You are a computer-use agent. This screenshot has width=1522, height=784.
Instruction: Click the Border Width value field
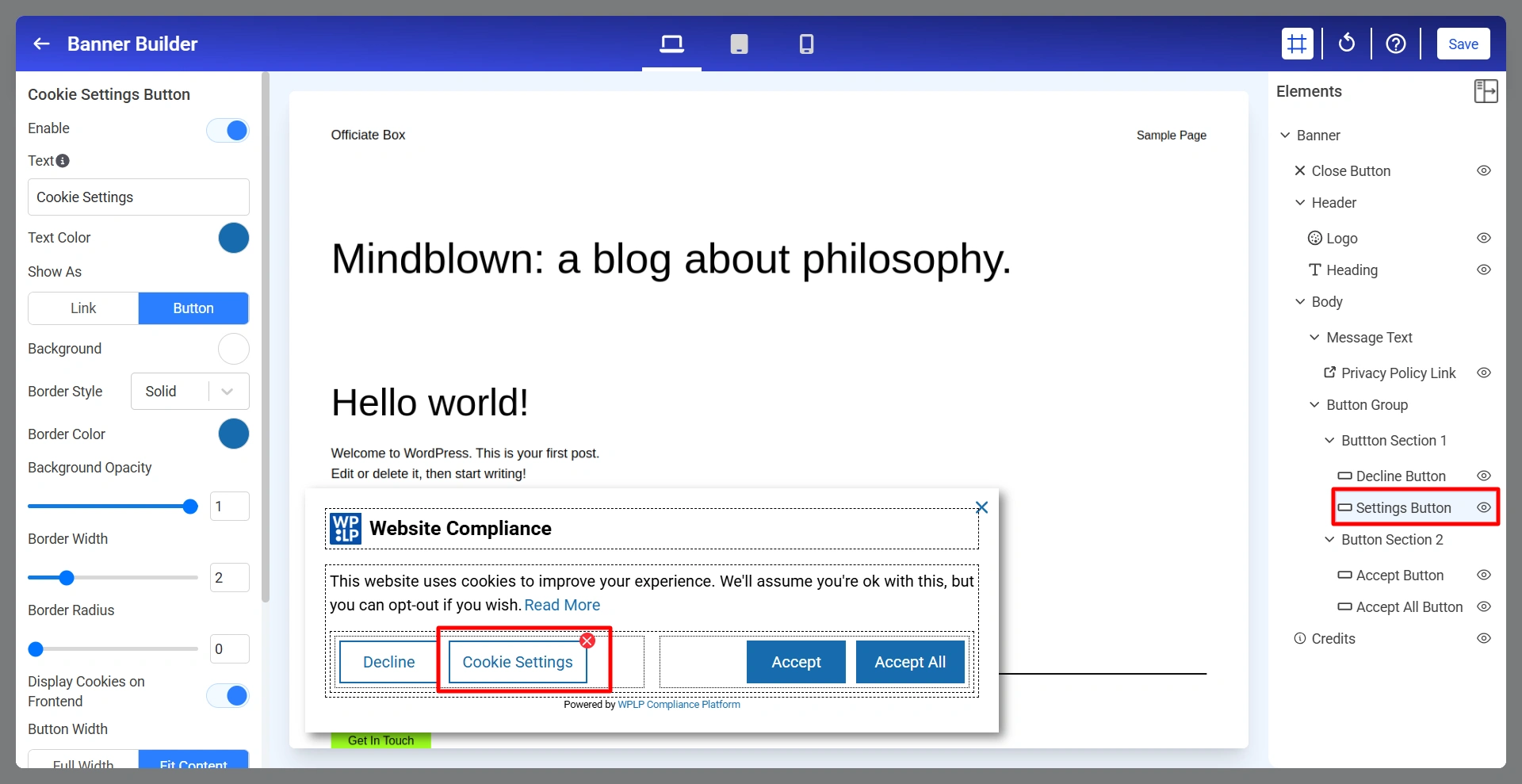pos(230,578)
